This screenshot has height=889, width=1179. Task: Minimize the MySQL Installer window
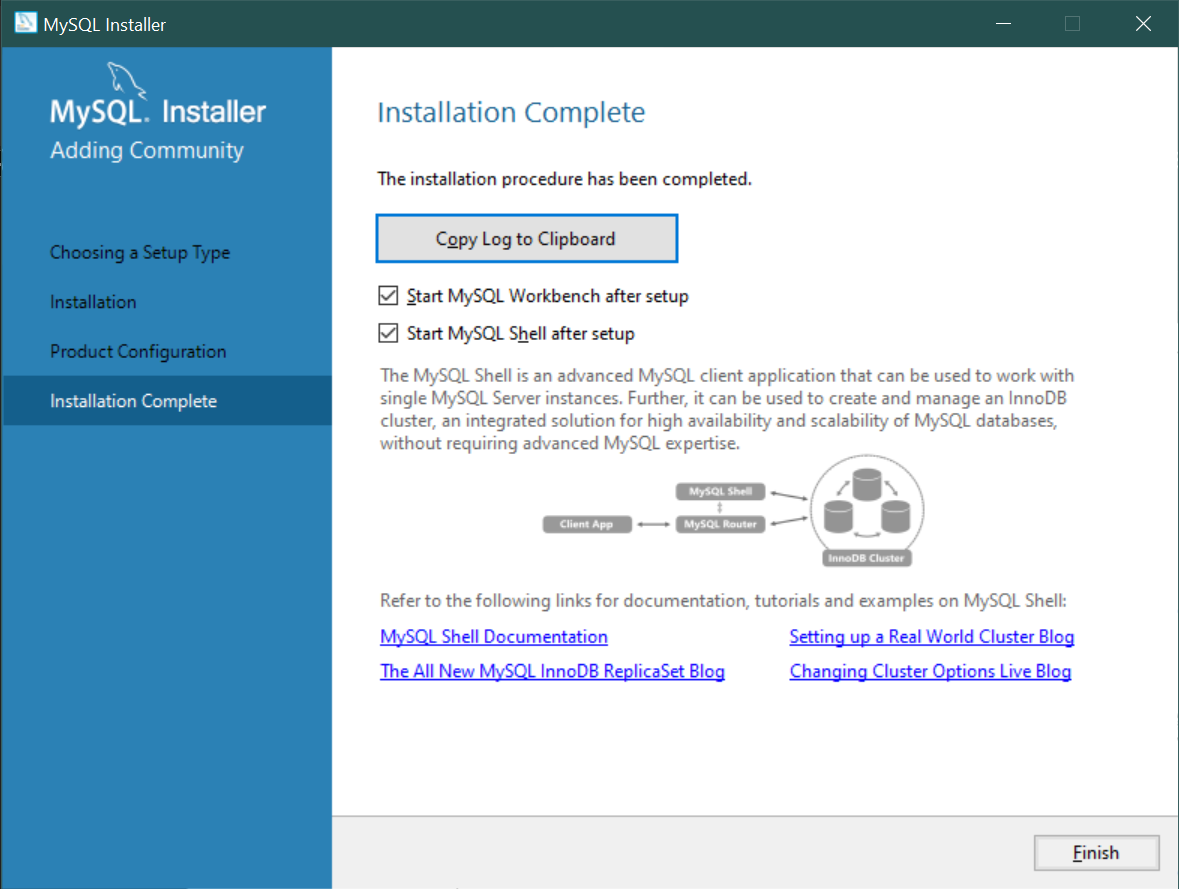coord(1003,23)
